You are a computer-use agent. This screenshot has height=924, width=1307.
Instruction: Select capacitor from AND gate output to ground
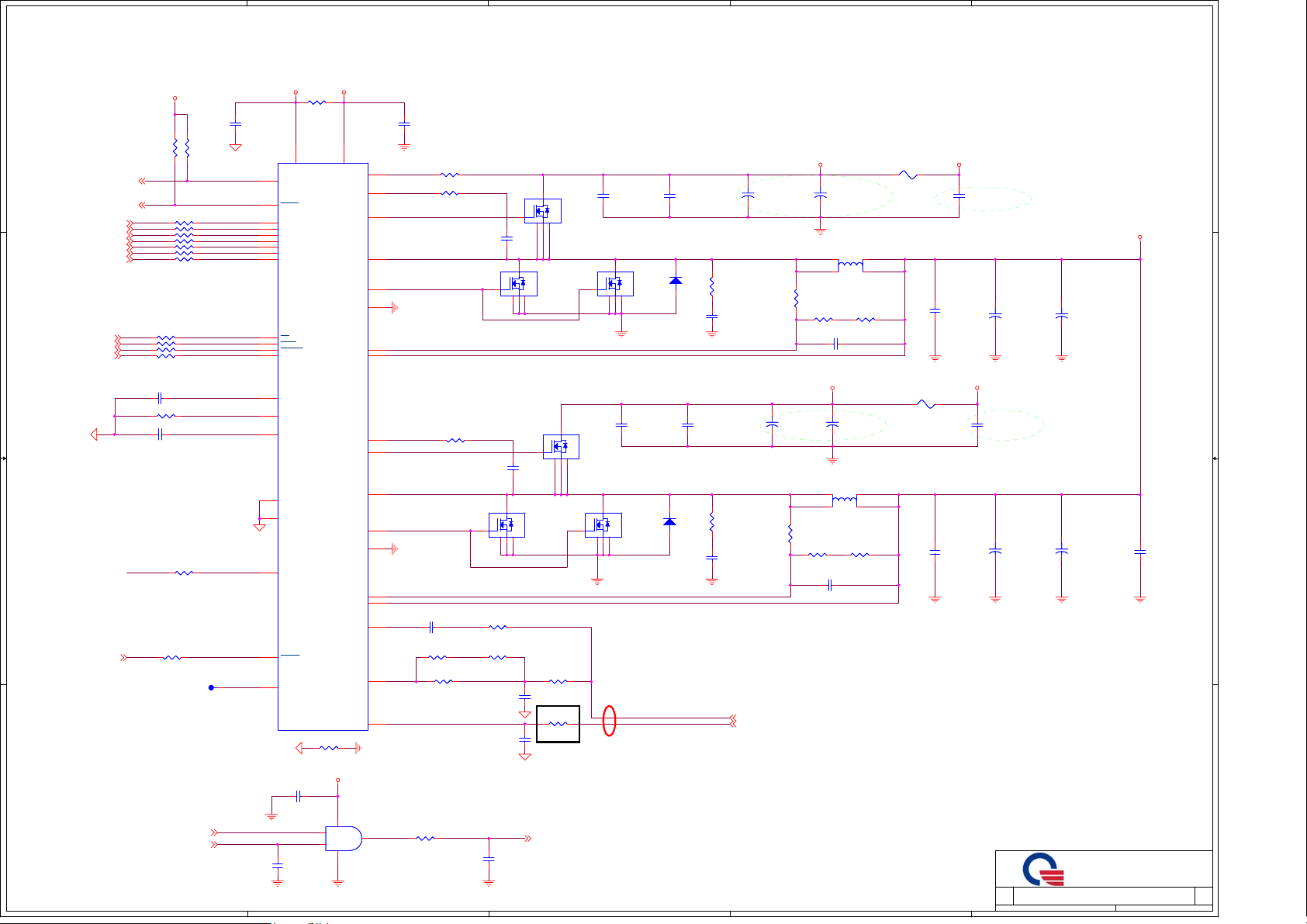pyautogui.click(x=489, y=859)
